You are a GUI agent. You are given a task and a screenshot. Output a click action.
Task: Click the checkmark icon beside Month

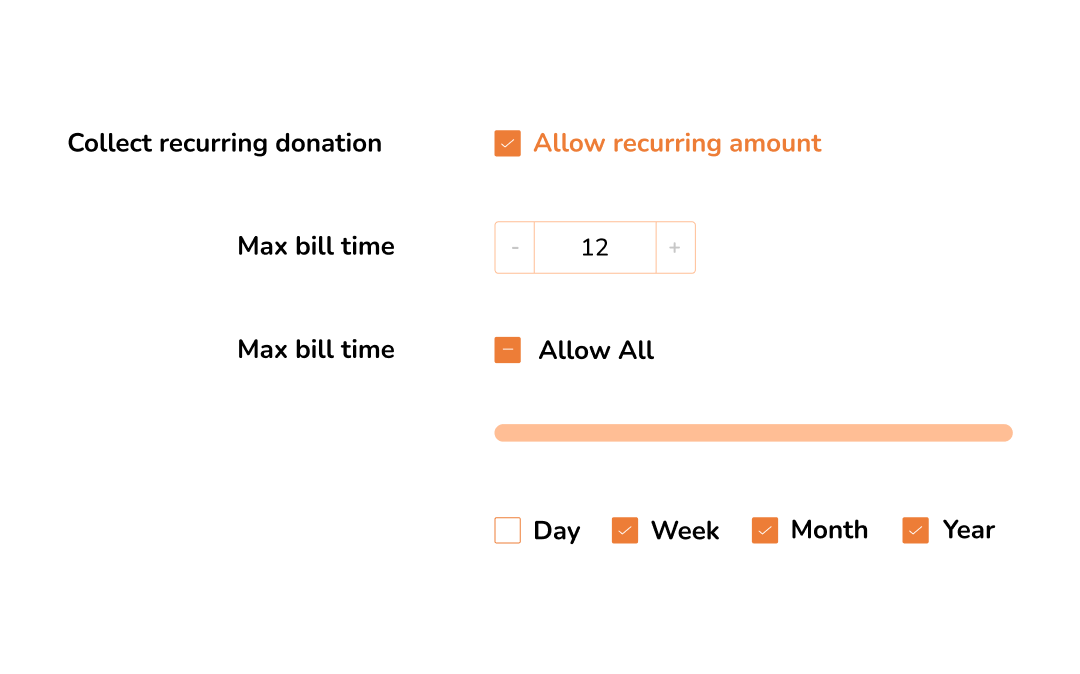click(765, 530)
